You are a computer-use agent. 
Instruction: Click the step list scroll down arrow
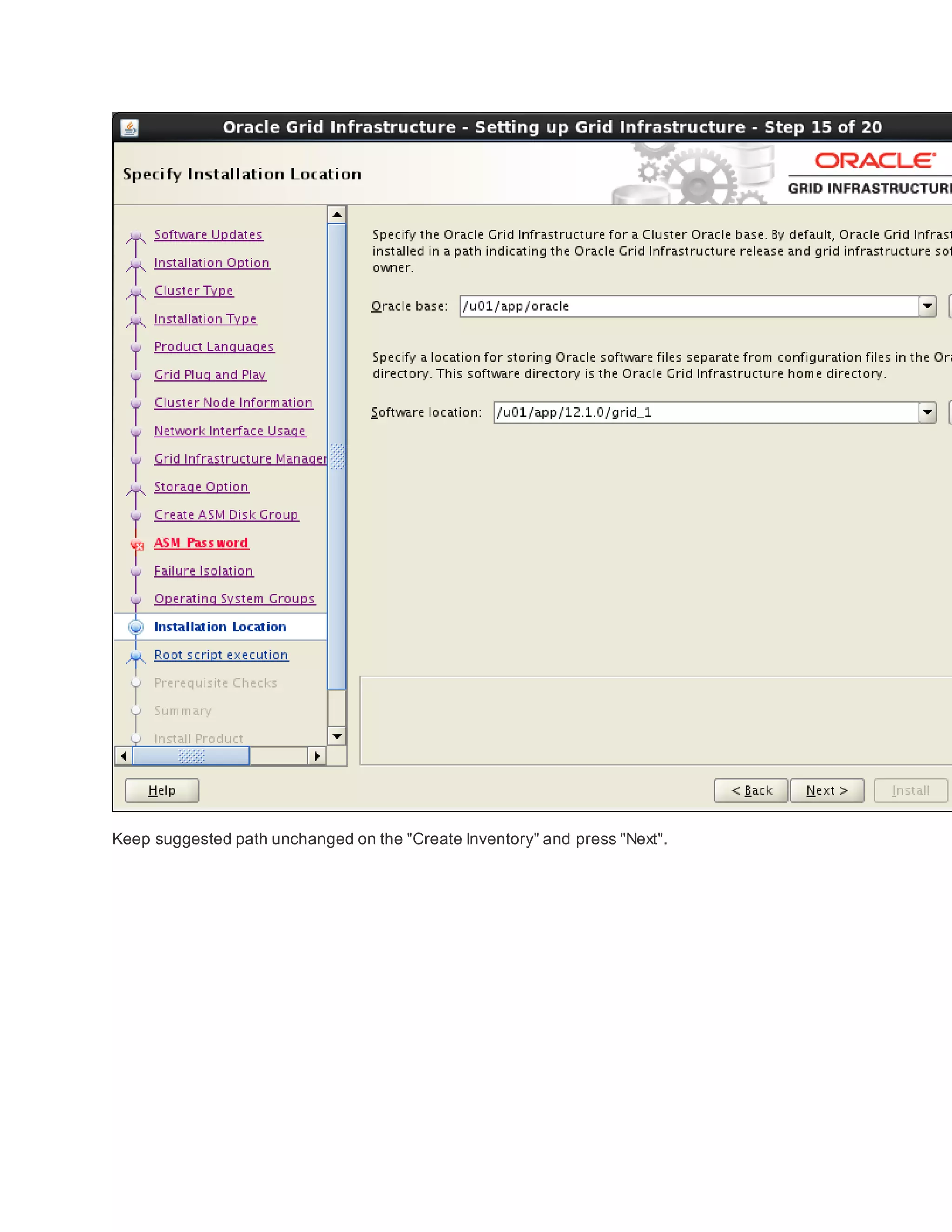pyautogui.click(x=337, y=736)
